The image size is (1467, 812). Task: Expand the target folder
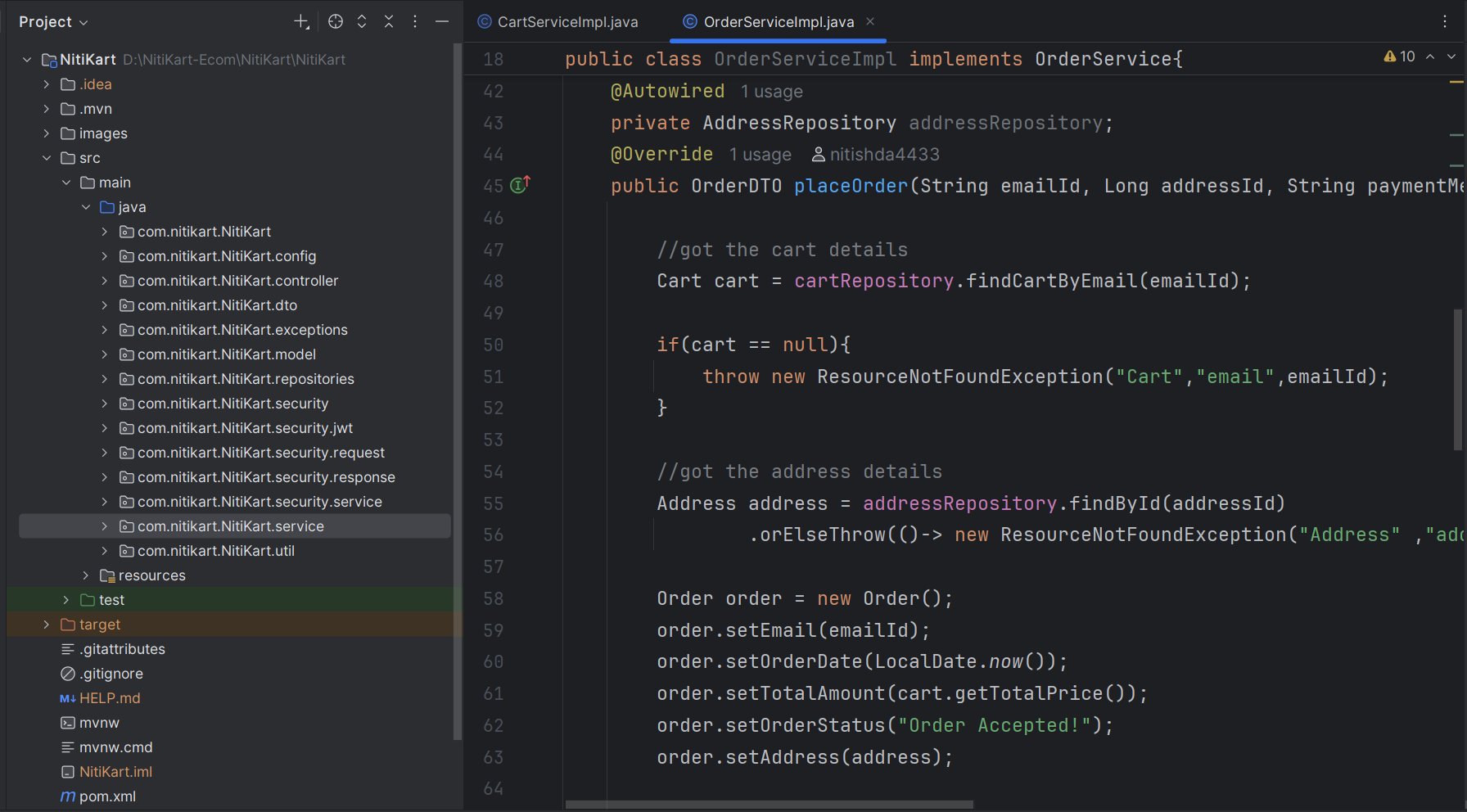click(47, 625)
